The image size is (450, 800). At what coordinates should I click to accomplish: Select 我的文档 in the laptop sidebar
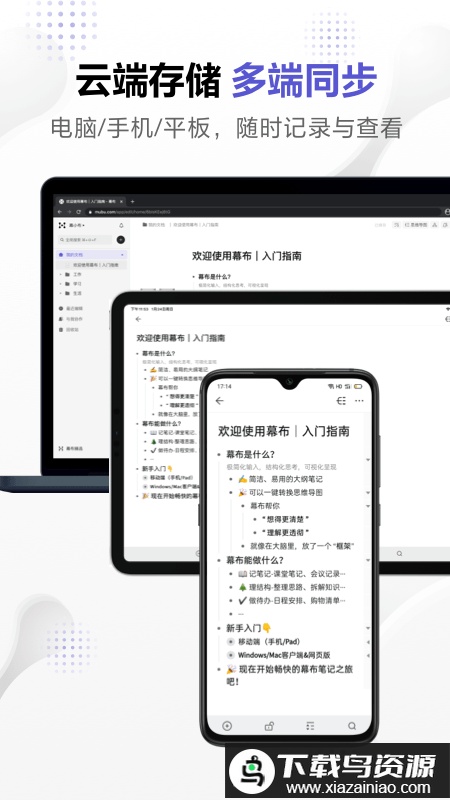click(92, 254)
